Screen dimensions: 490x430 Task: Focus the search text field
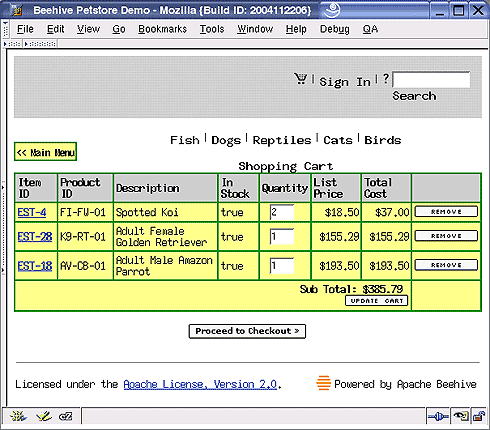click(431, 80)
